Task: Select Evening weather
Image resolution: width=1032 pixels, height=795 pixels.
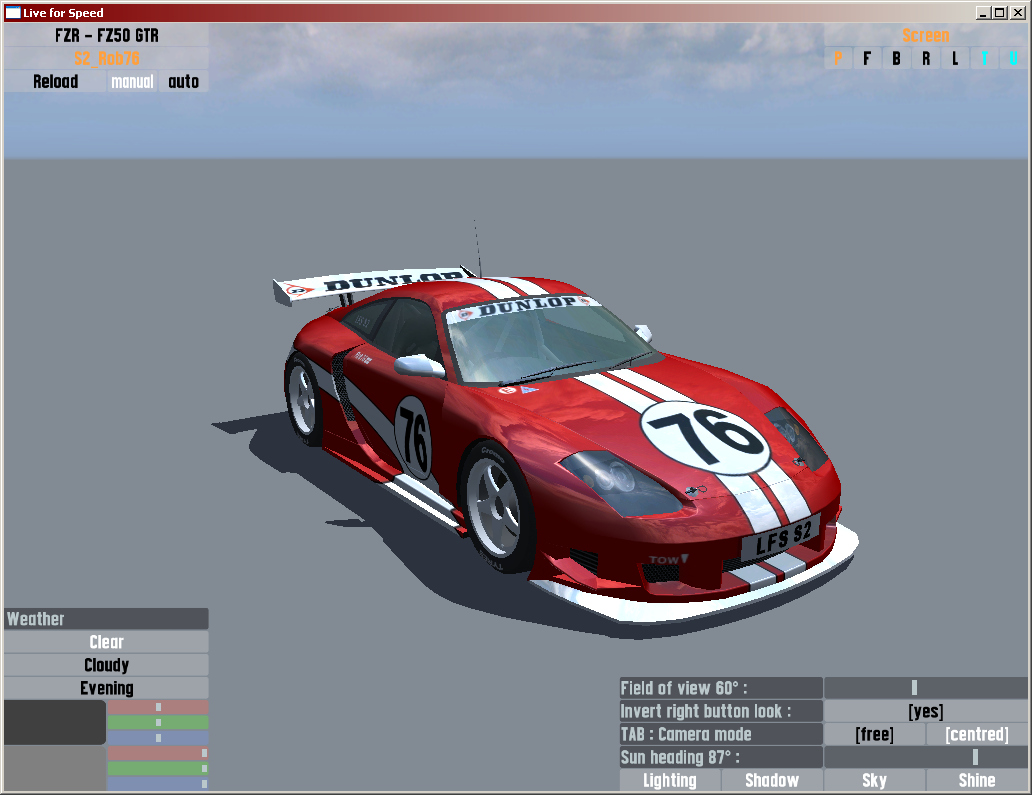Action: point(107,688)
